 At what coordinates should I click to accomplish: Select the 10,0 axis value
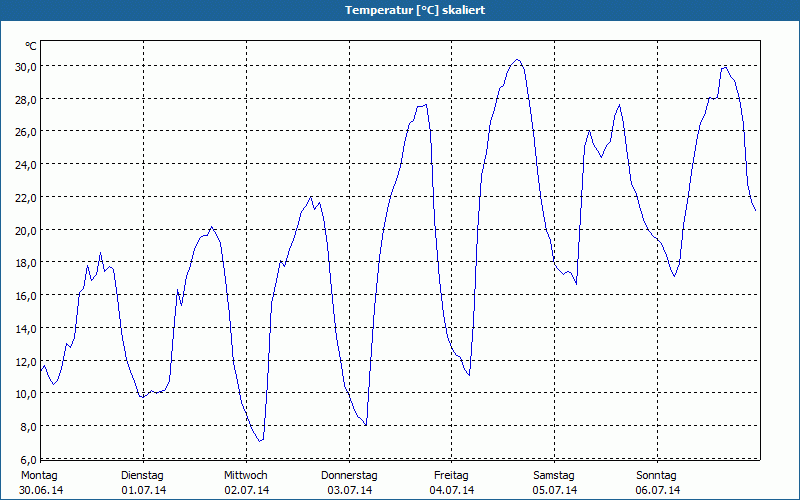(26, 394)
